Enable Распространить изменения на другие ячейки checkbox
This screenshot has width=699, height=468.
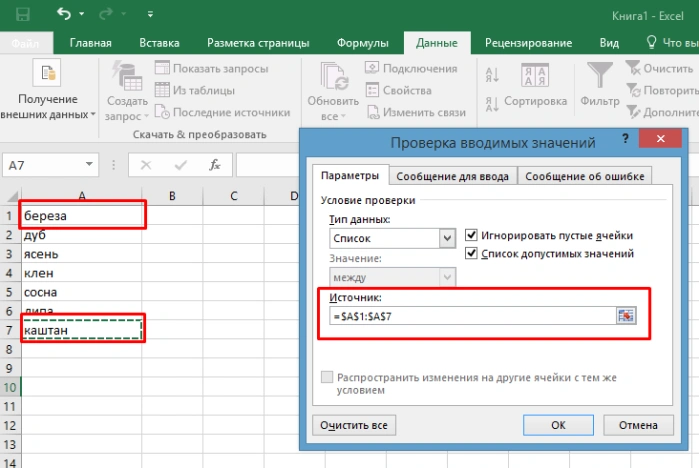pyautogui.click(x=327, y=377)
